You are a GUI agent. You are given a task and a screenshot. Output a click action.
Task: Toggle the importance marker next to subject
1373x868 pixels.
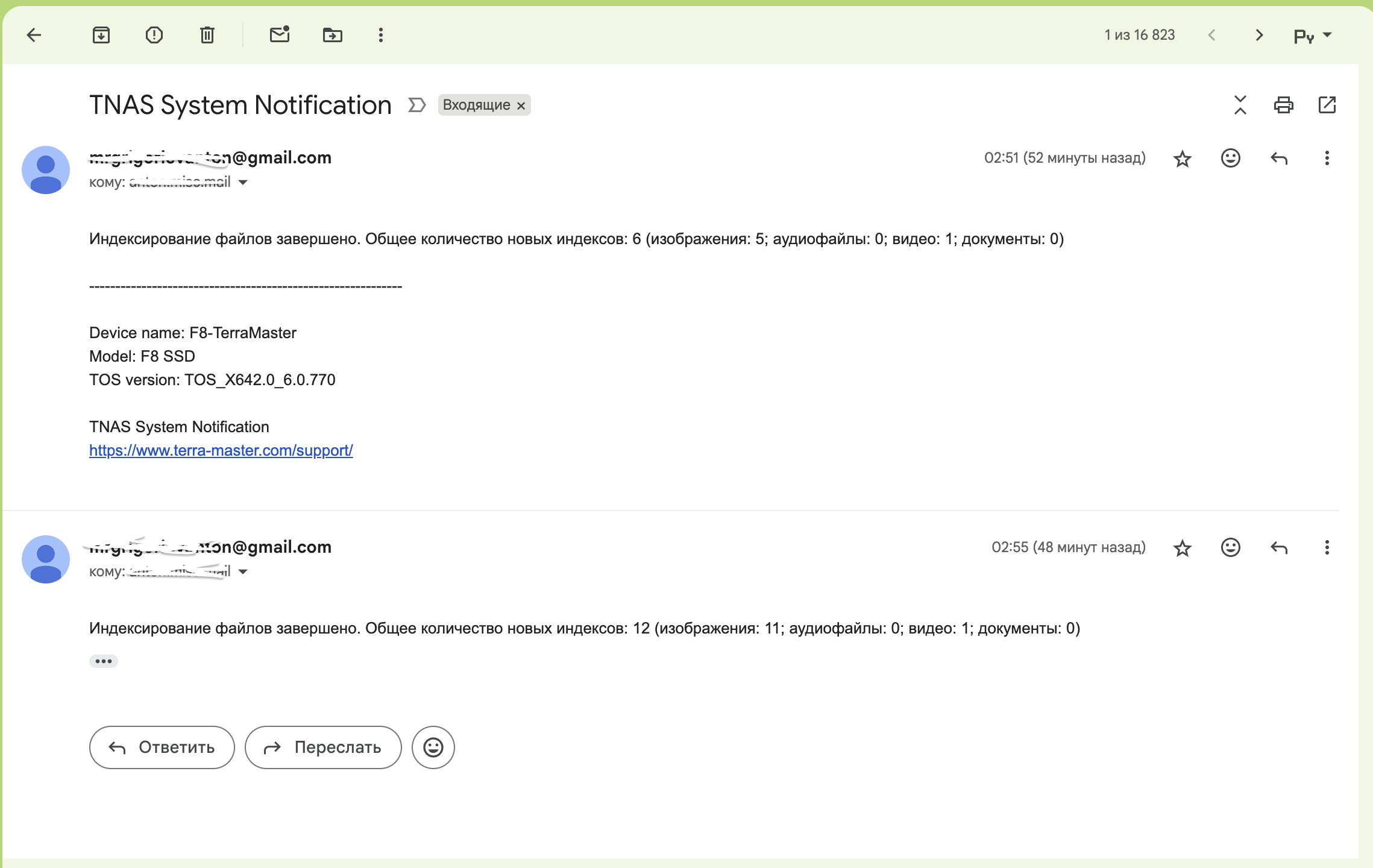coord(416,105)
